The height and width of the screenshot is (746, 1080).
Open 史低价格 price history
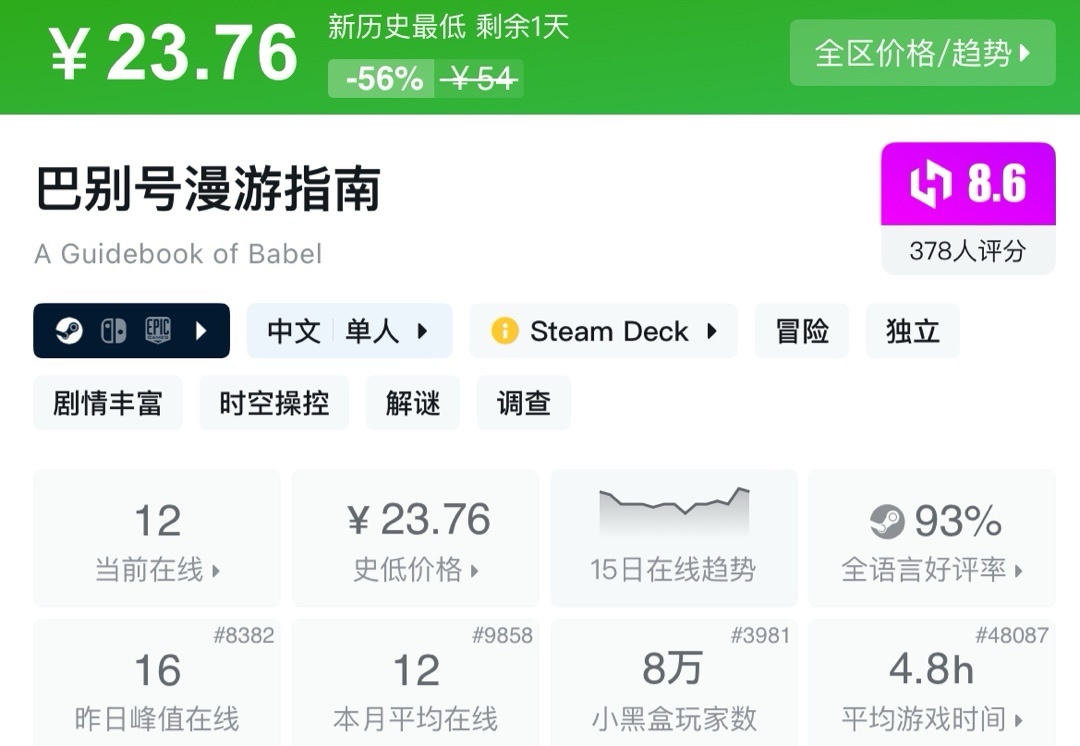click(416, 540)
